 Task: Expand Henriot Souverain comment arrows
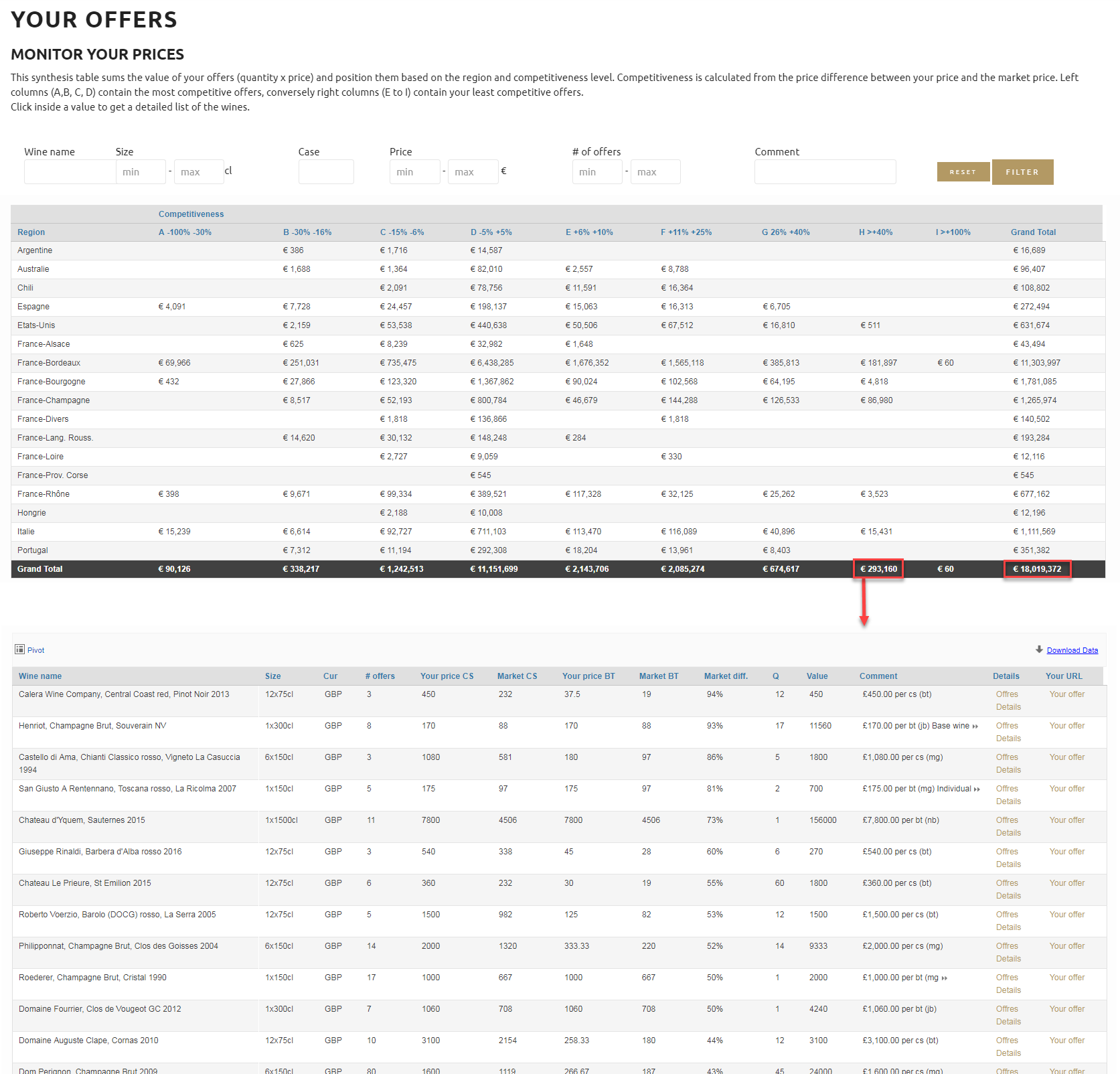click(975, 726)
